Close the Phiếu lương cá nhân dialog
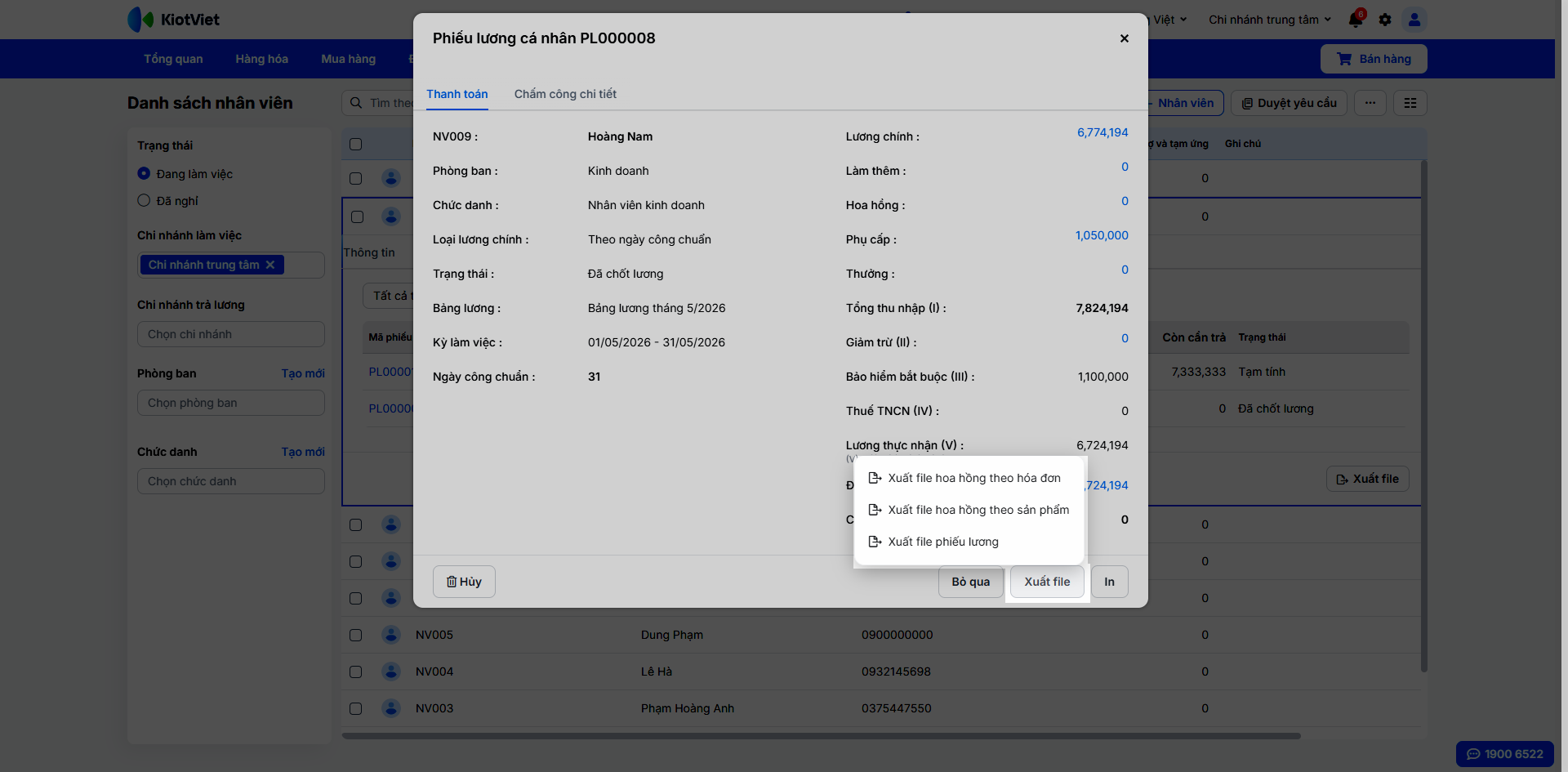This screenshot has height=772, width=1568. click(x=1125, y=38)
